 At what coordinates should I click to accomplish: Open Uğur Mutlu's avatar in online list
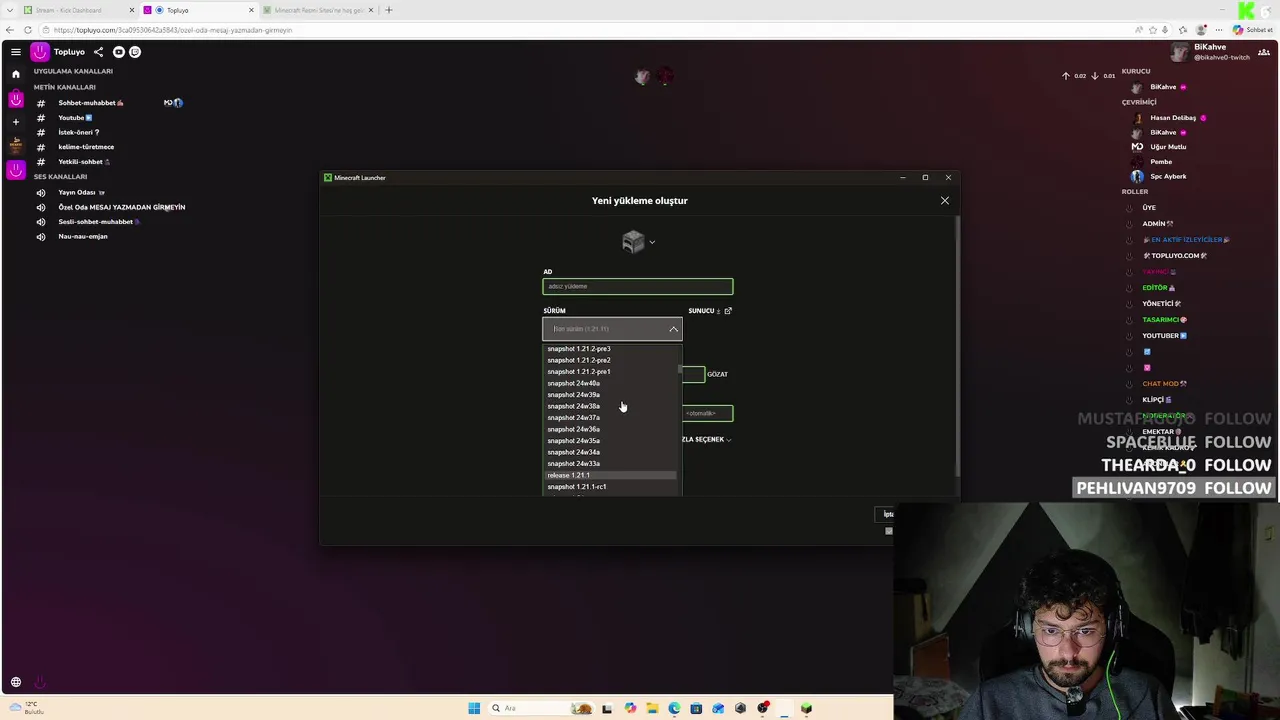[x=1137, y=147]
